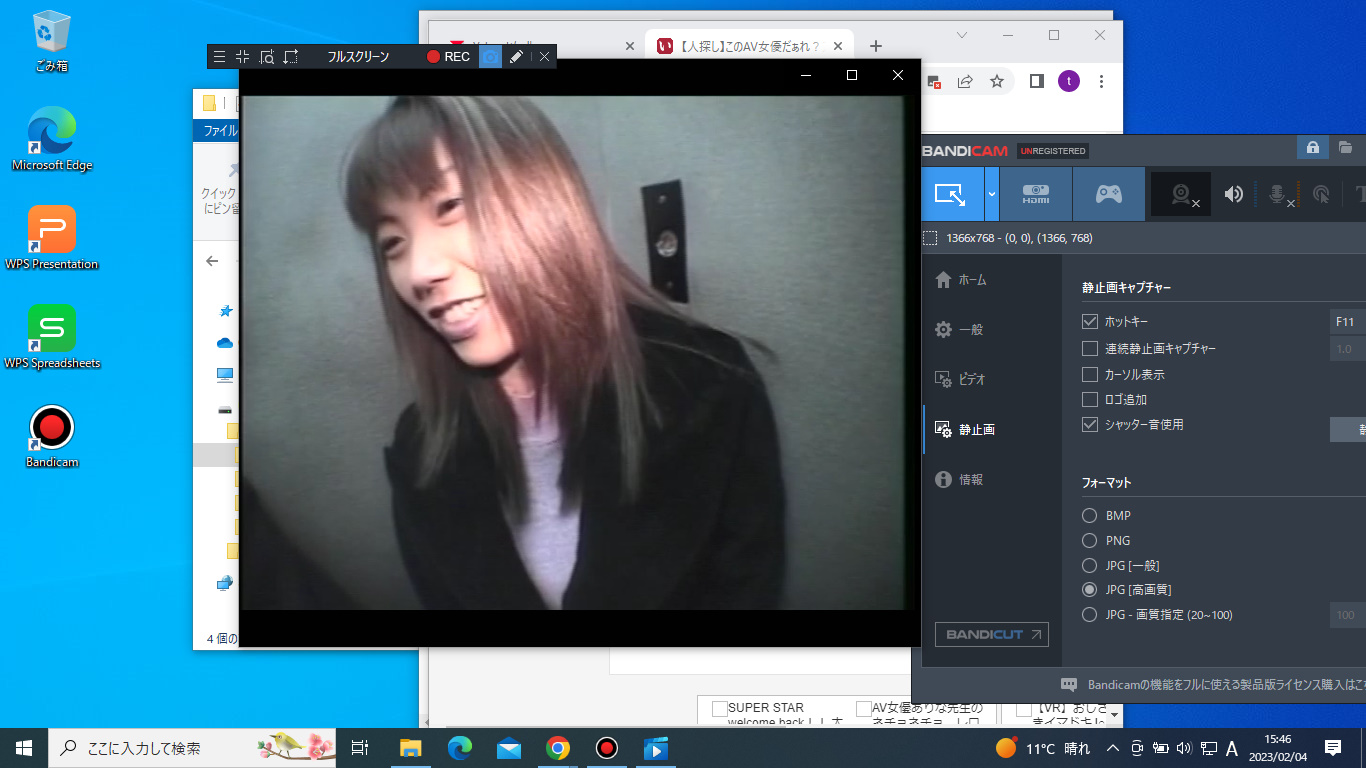Click the camera screenshot icon beside REC
Viewport: 1366px width, 768px height.
pyautogui.click(x=490, y=57)
